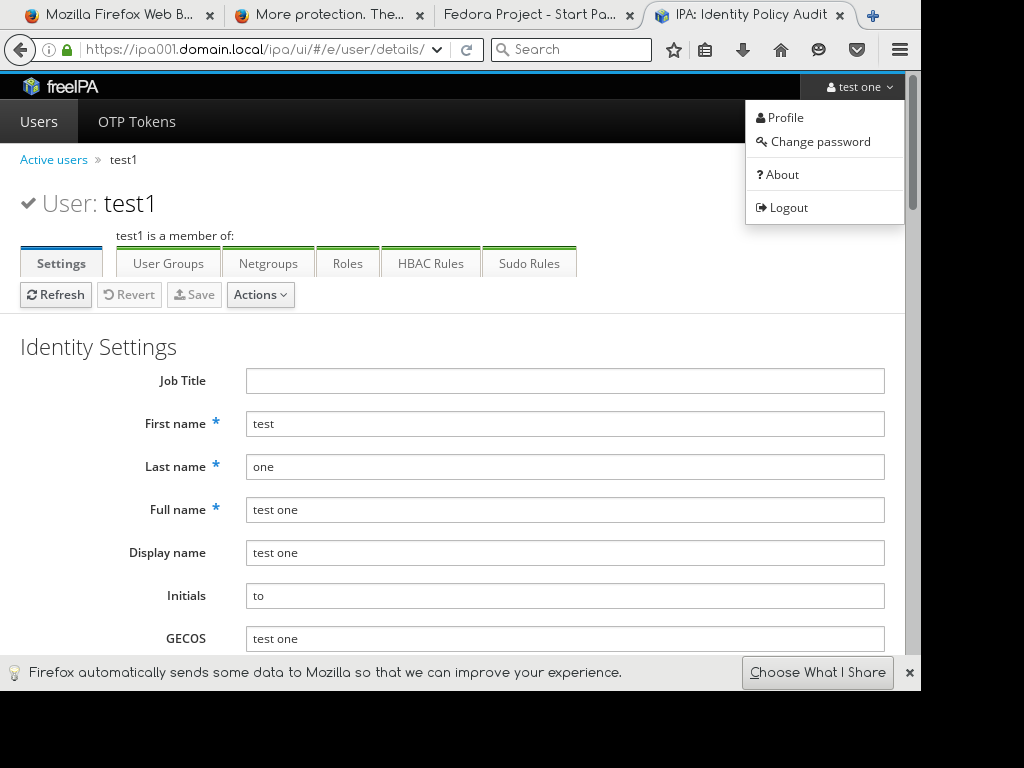Open the User Groups tab
This screenshot has height=768, width=1024.
[x=168, y=263]
